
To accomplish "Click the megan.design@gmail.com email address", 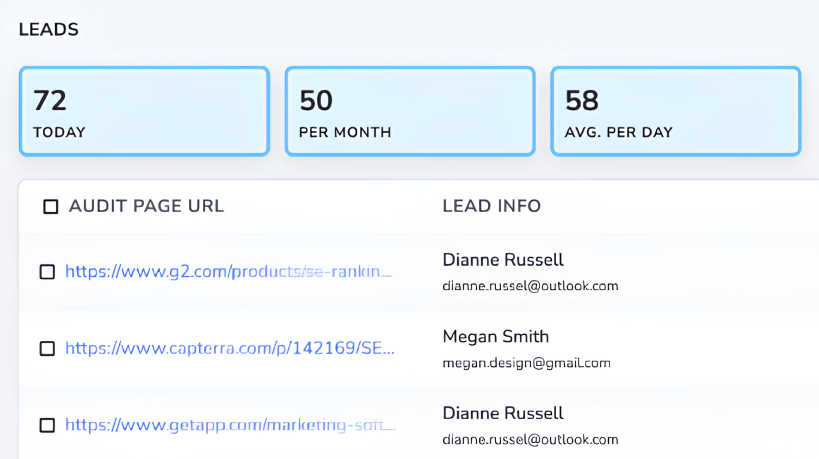I will pyautogui.click(x=526, y=363).
